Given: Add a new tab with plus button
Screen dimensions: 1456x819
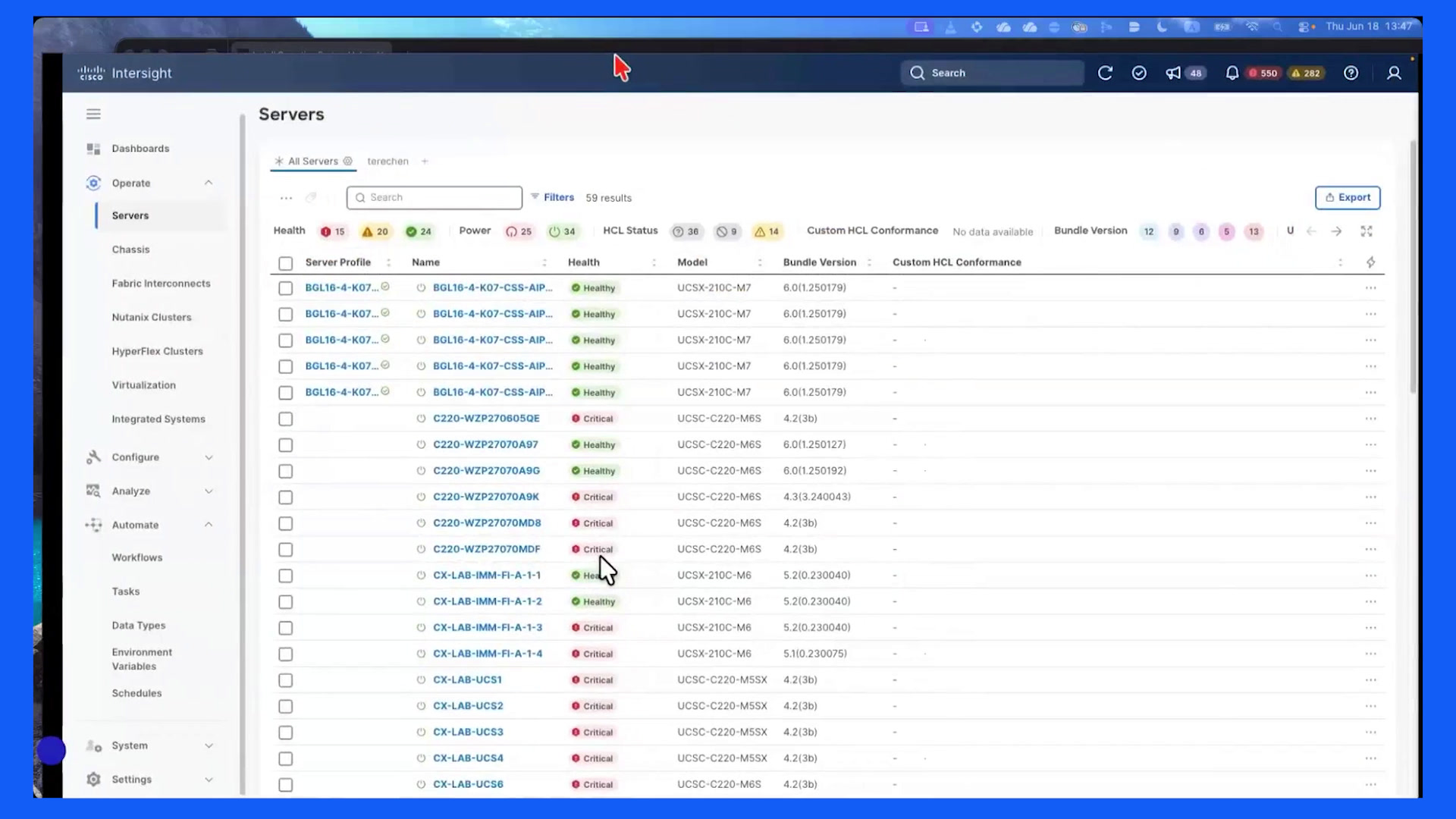Looking at the screenshot, I should click(425, 161).
